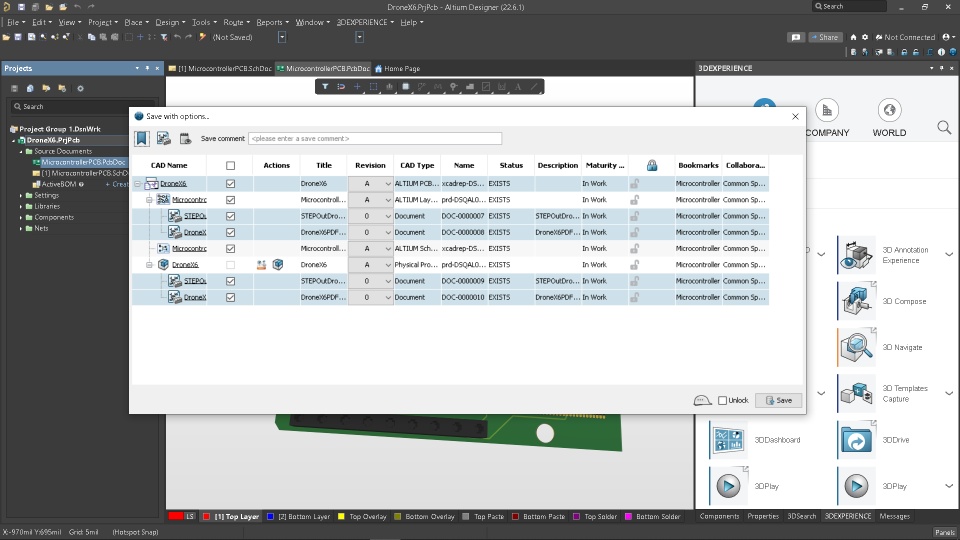Open the 3DEXPERIENCE menu
The image size is (960, 540).
(x=365, y=22)
